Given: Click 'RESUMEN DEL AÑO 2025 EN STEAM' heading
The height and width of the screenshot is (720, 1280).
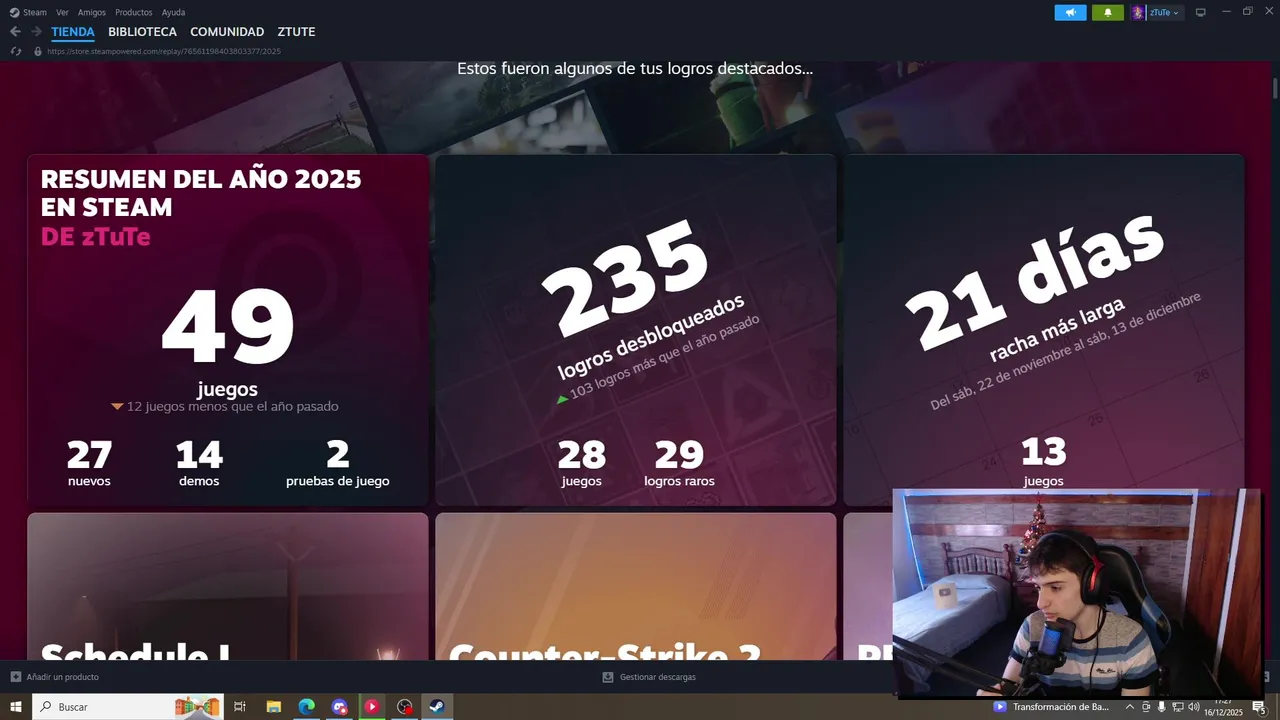Looking at the screenshot, I should [201, 194].
